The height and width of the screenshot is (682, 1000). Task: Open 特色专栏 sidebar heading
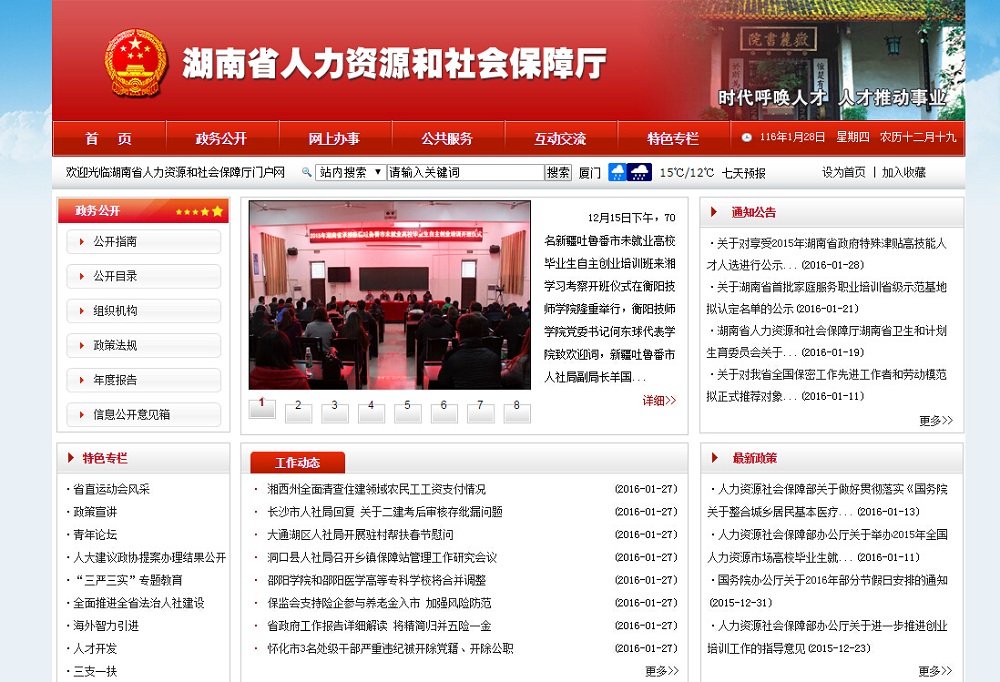click(105, 458)
